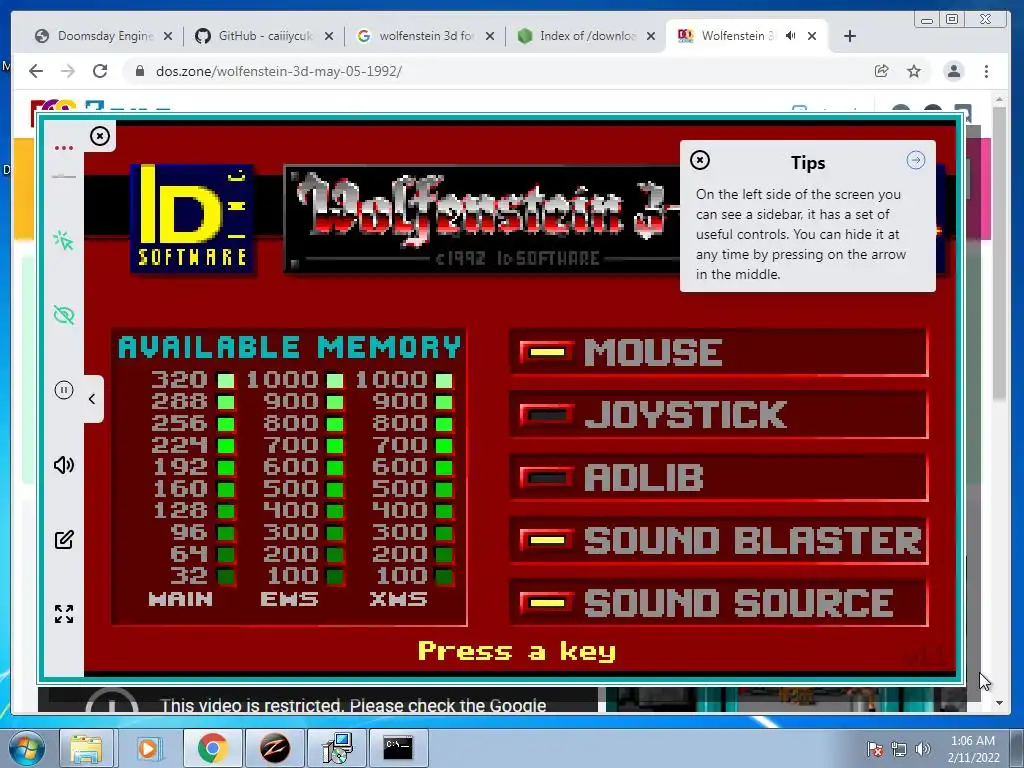Open a new browser tab
The width and height of the screenshot is (1024, 768).
850,37
